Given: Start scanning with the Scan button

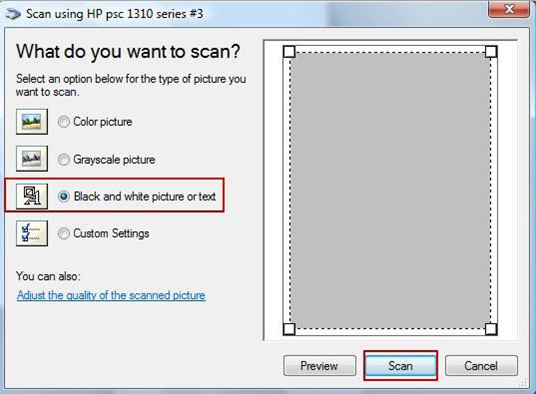Looking at the screenshot, I should [x=400, y=366].
